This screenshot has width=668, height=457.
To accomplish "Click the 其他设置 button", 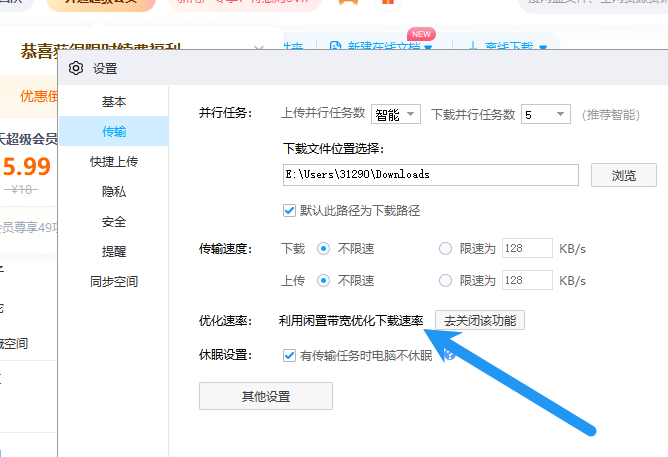I will (266, 396).
